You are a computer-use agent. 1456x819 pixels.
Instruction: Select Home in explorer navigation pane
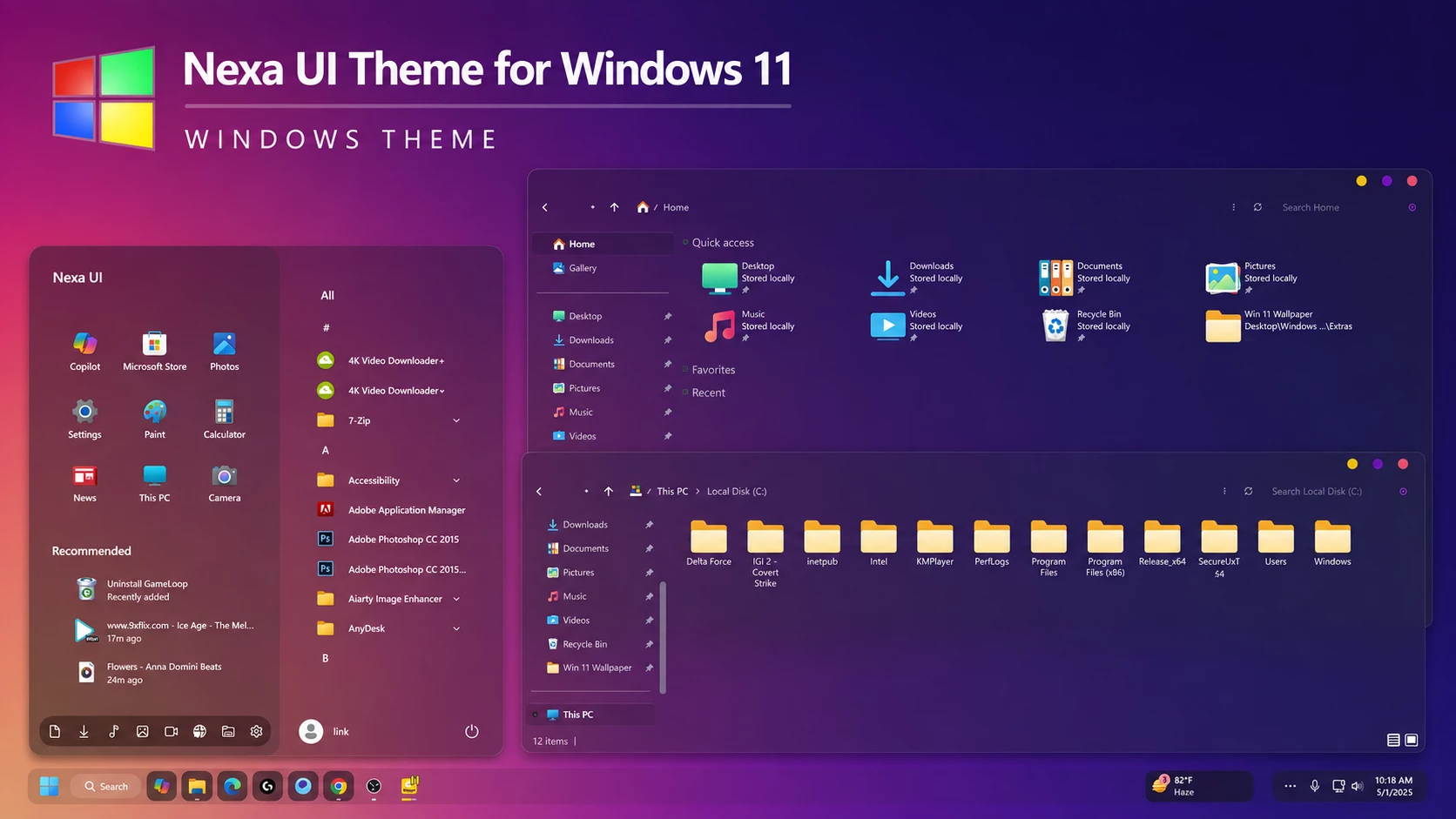603,244
